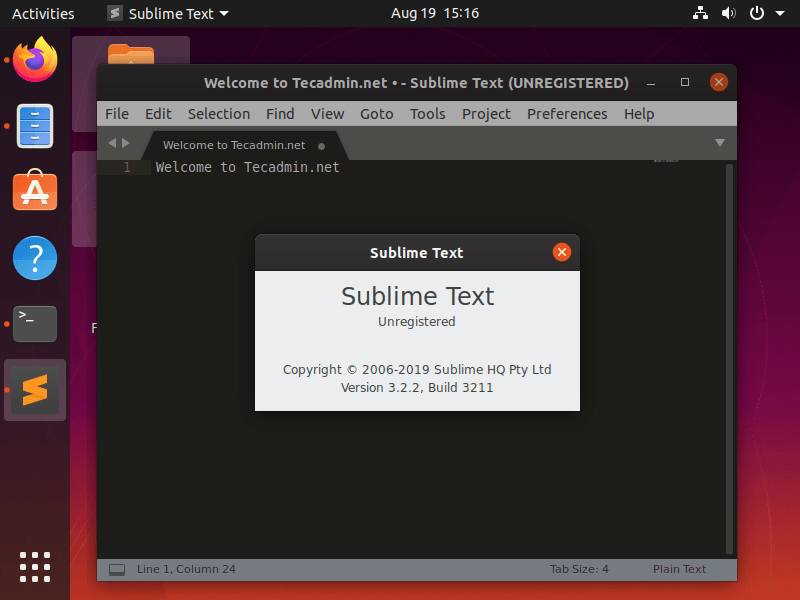Click the Sublime Text dock icon
800x600 pixels.
(35, 390)
